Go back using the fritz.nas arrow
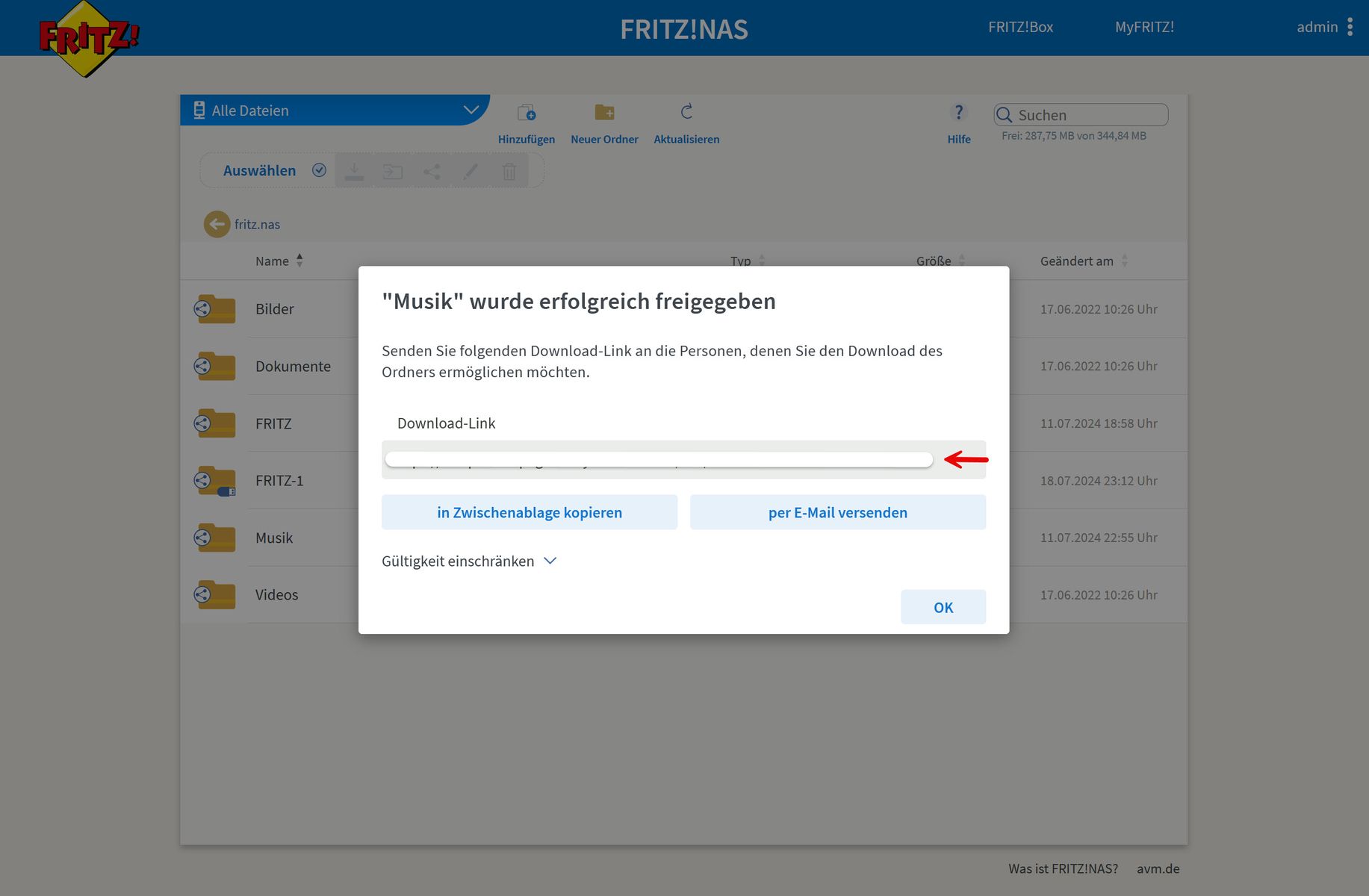The image size is (1369, 896). 217,224
